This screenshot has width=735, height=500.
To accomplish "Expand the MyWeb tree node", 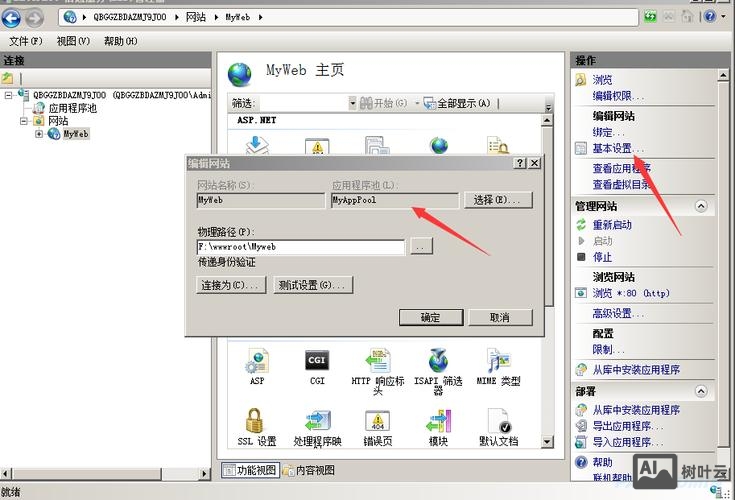I will click(x=39, y=134).
